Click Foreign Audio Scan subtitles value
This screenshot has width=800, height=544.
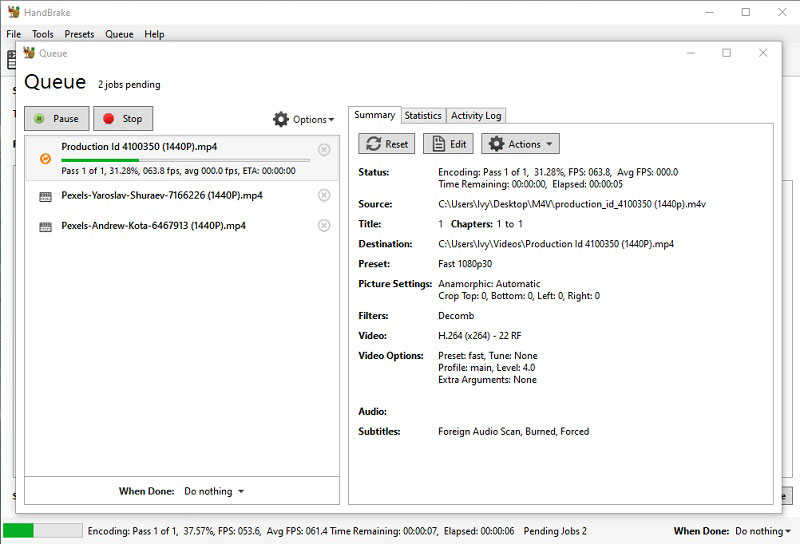(513, 432)
